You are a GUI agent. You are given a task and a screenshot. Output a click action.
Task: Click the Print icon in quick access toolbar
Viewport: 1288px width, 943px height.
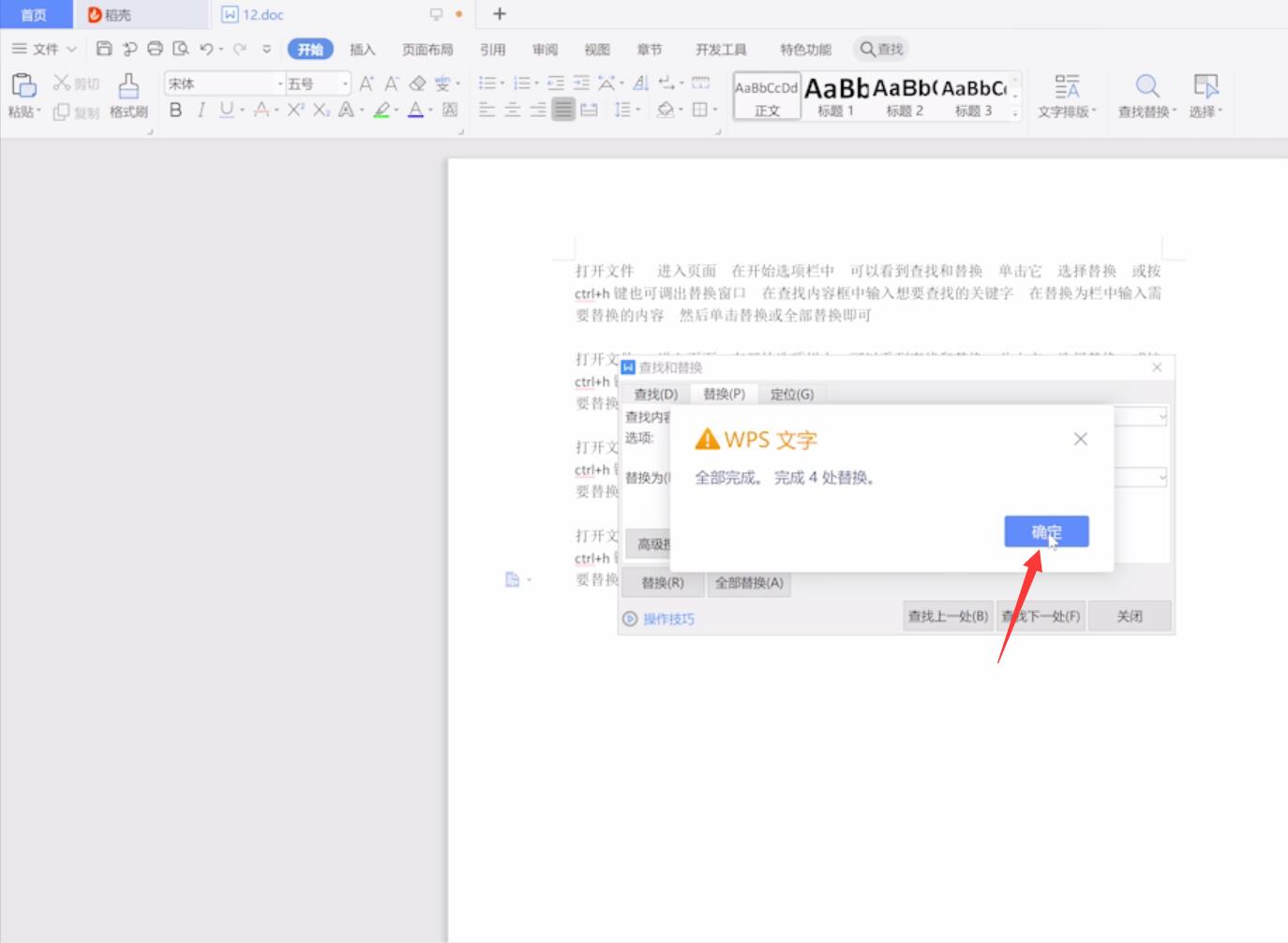coord(155,49)
